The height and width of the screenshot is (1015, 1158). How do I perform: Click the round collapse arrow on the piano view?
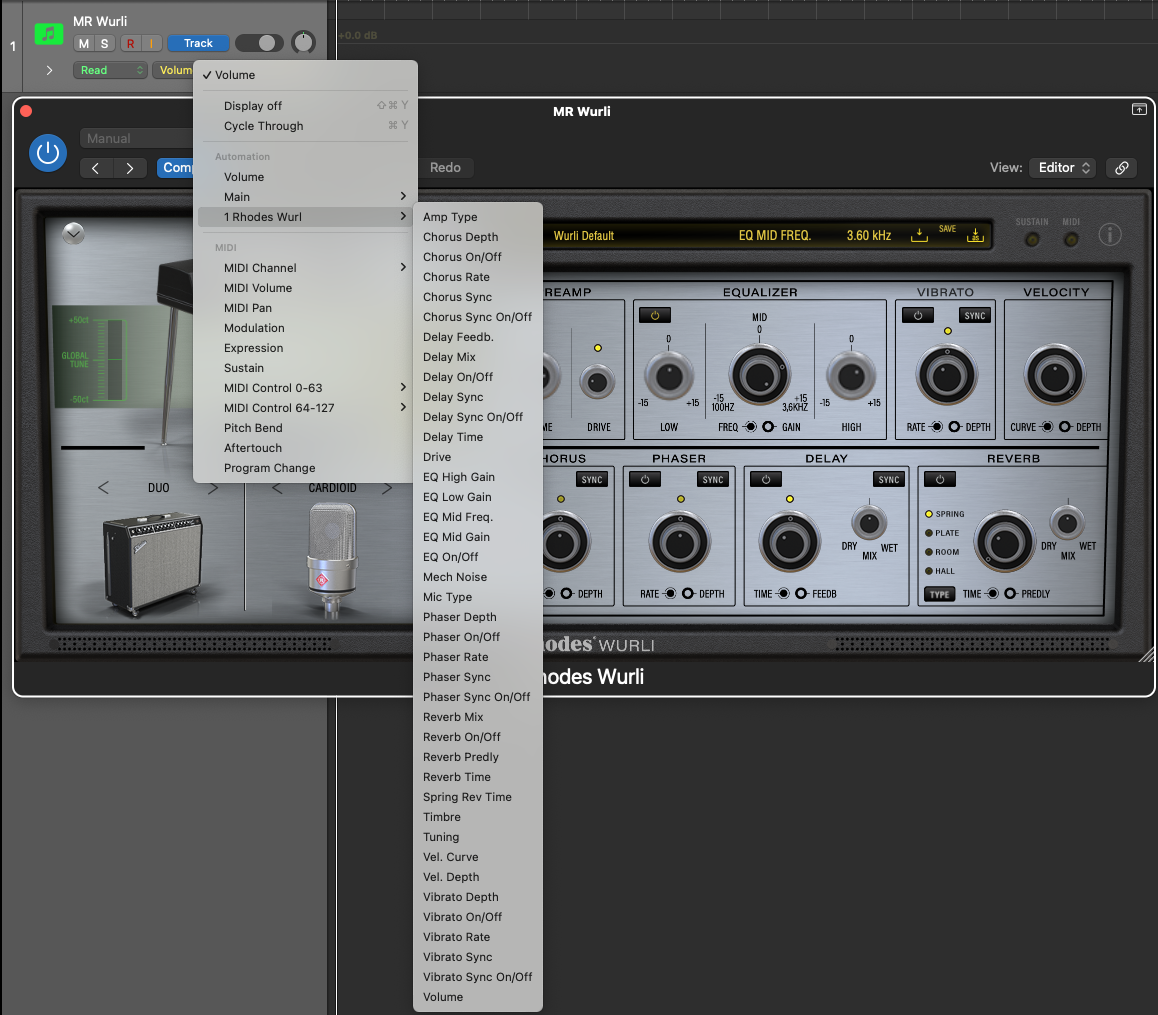pos(73,233)
